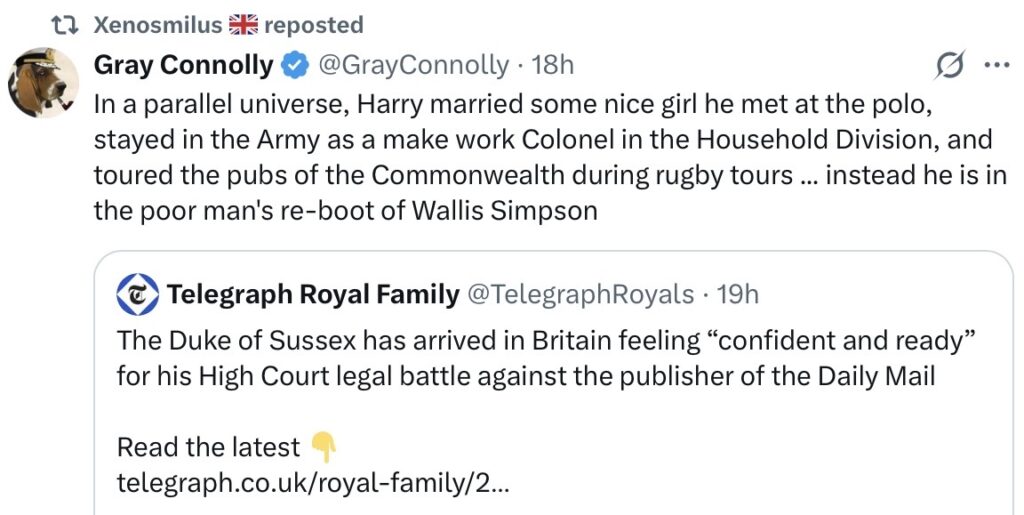Click the 19h timestamp on the quoted tweet
The height and width of the screenshot is (515, 1024).
pyautogui.click(x=738, y=294)
